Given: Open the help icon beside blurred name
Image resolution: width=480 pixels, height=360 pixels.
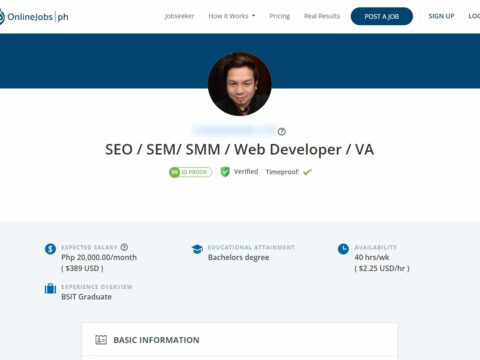Looking at the screenshot, I should 282,132.
